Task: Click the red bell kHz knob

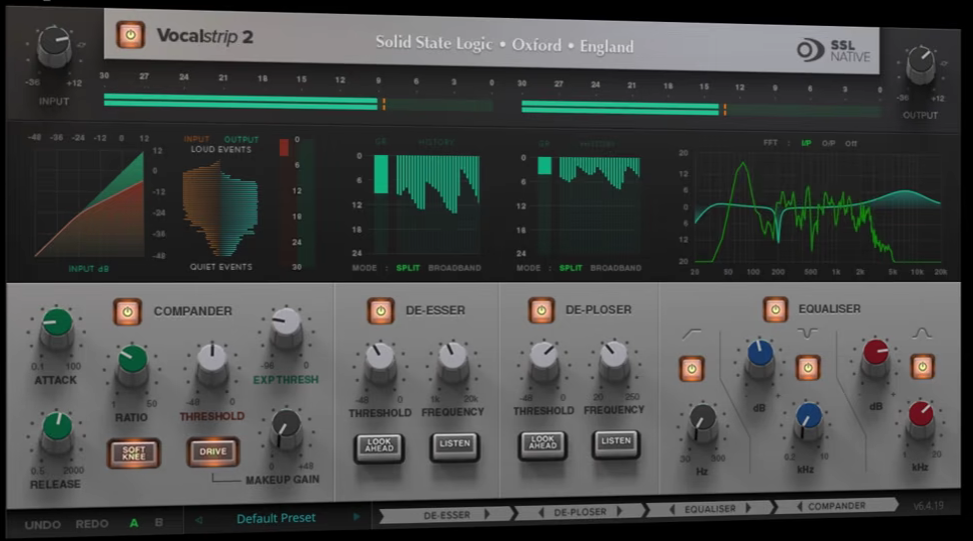Action: click(x=920, y=419)
